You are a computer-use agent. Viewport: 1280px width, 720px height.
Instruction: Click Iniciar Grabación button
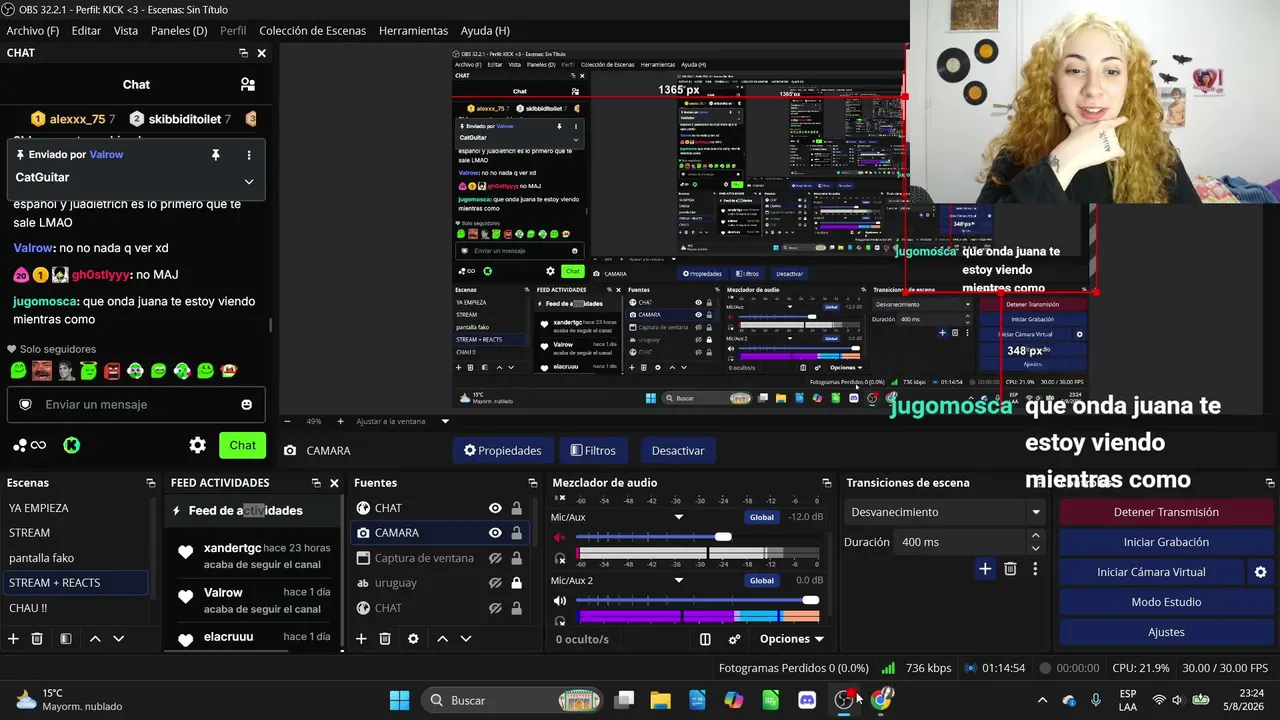click(1166, 542)
